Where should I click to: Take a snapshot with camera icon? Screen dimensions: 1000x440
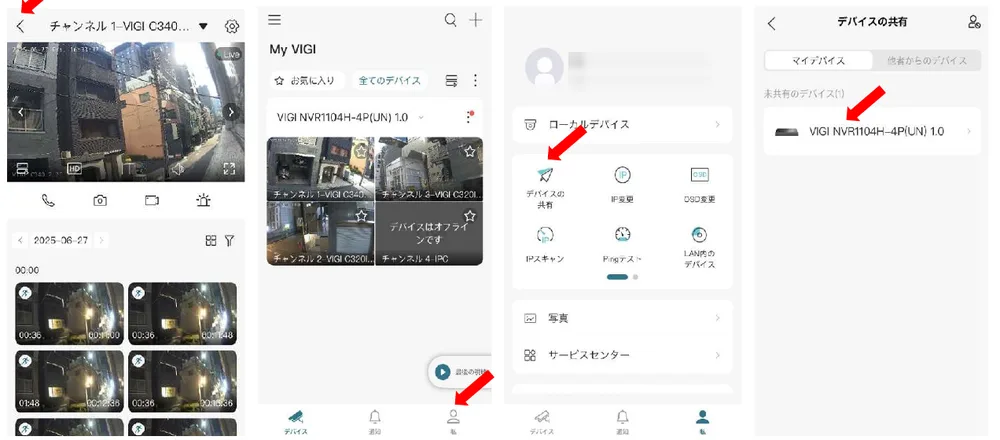[100, 200]
